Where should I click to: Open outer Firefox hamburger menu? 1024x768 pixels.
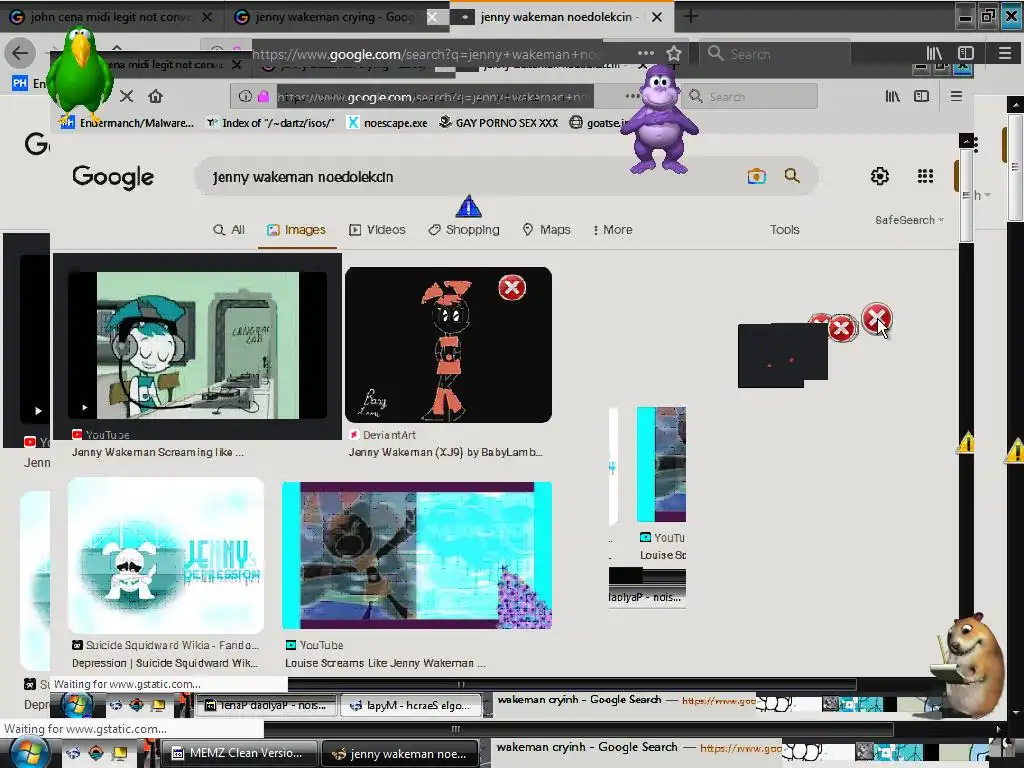coord(1004,54)
